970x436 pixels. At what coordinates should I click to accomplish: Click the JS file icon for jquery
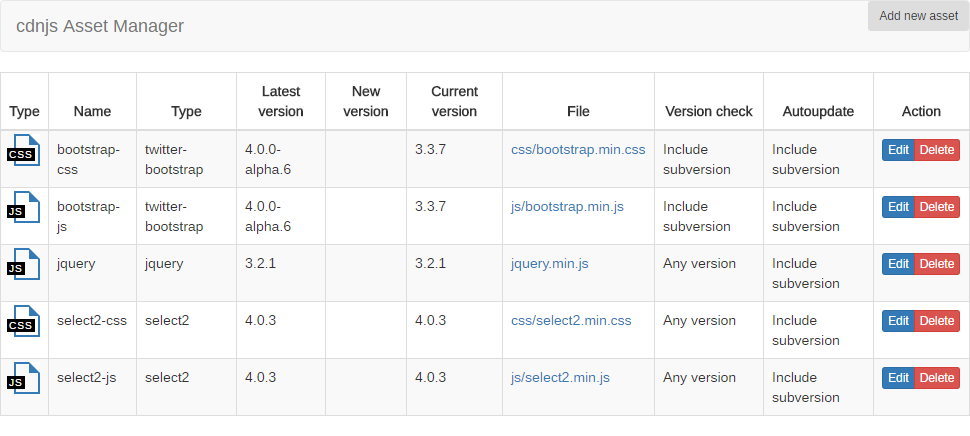point(23,266)
